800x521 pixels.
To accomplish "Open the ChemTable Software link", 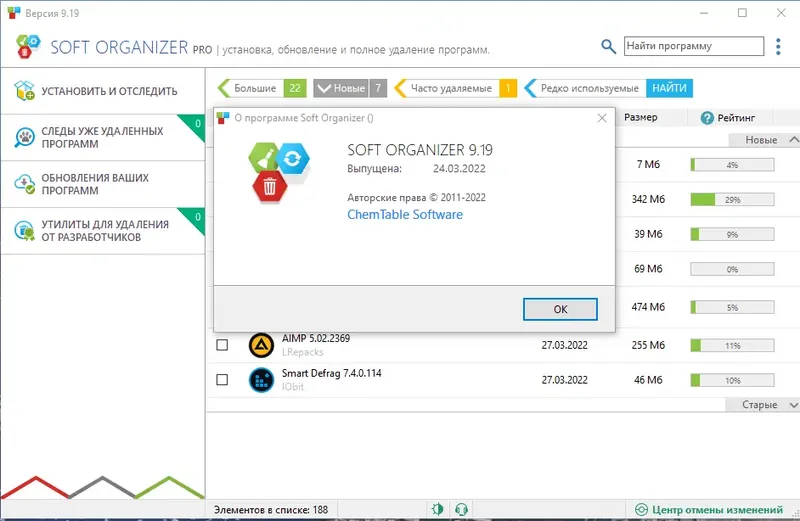I will tap(405, 214).
